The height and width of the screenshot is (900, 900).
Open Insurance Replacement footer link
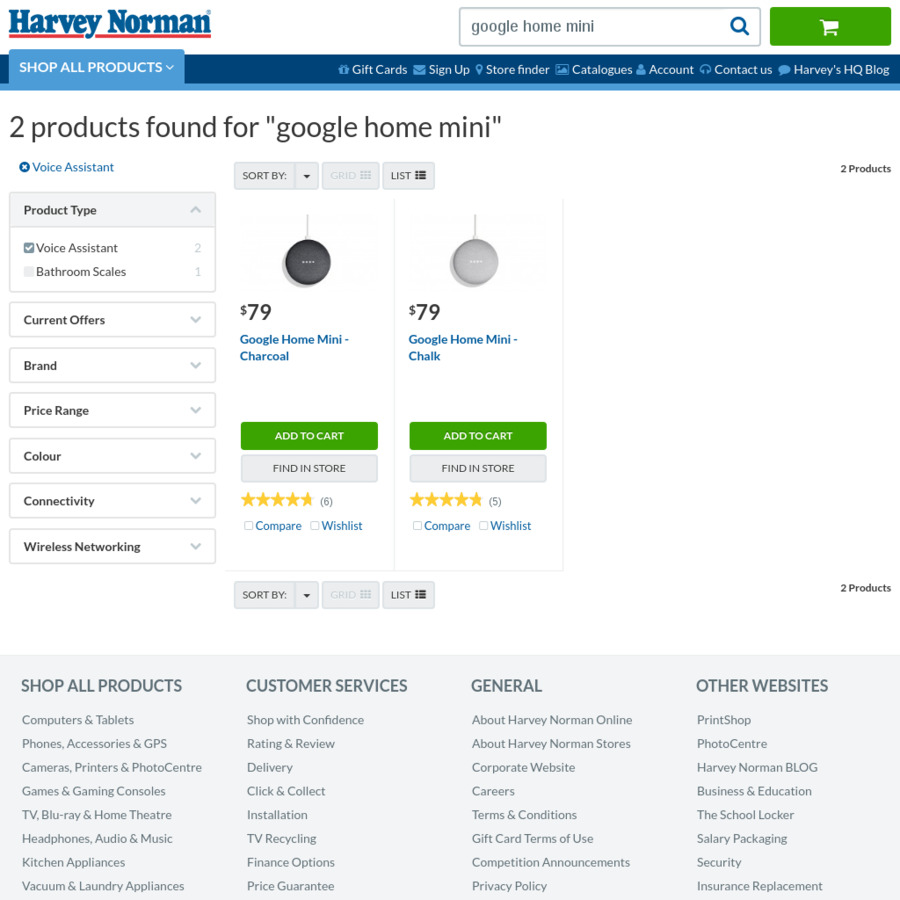point(759,886)
